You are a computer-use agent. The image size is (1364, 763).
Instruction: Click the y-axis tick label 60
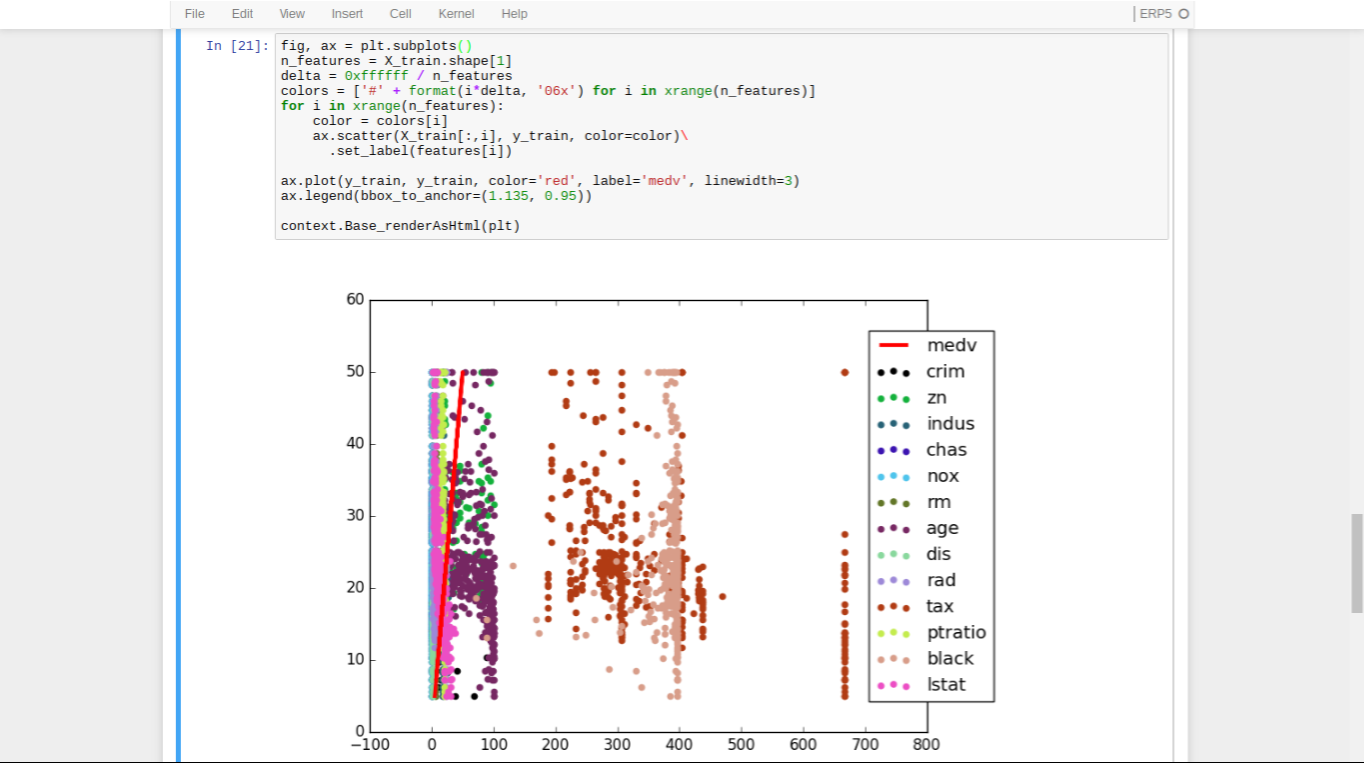click(x=354, y=299)
